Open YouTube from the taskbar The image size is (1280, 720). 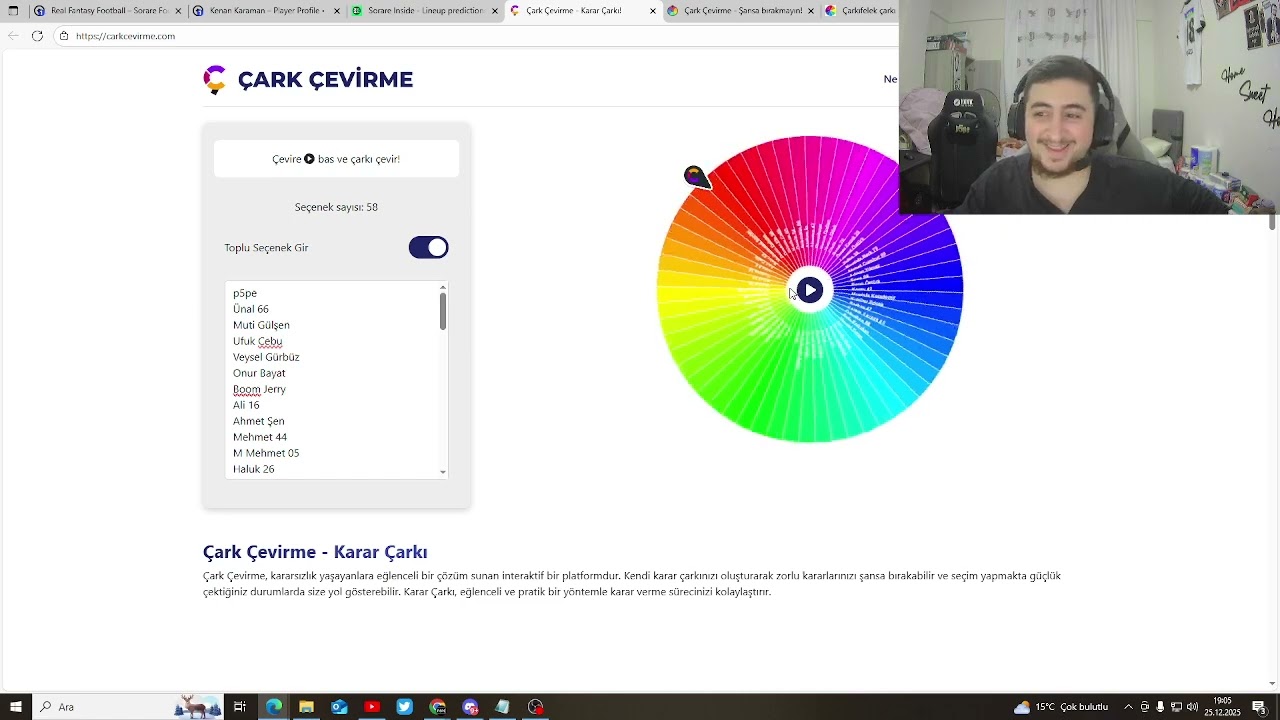[372, 707]
